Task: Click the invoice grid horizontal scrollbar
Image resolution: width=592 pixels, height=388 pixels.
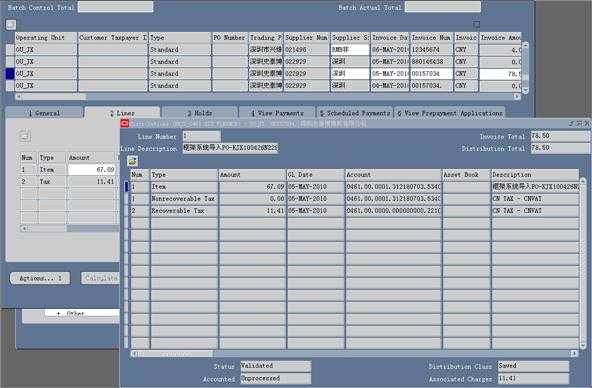Action: tap(268, 97)
